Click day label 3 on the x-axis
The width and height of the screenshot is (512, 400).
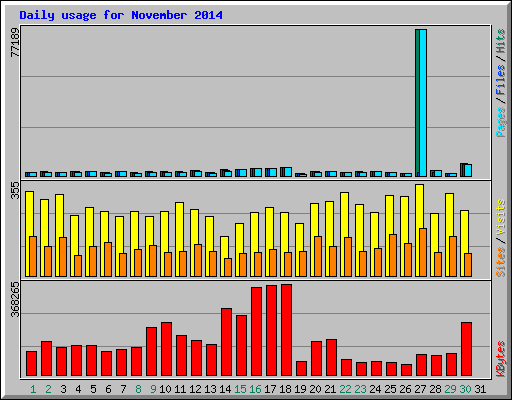point(63,389)
